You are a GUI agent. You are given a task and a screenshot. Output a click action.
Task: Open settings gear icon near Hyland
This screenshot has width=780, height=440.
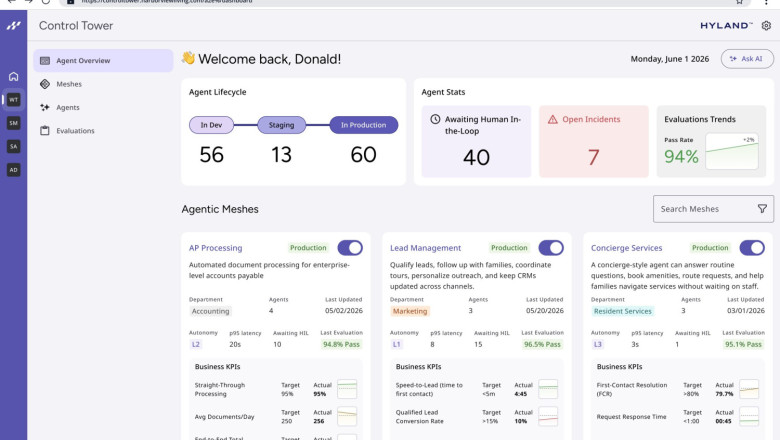tap(766, 25)
